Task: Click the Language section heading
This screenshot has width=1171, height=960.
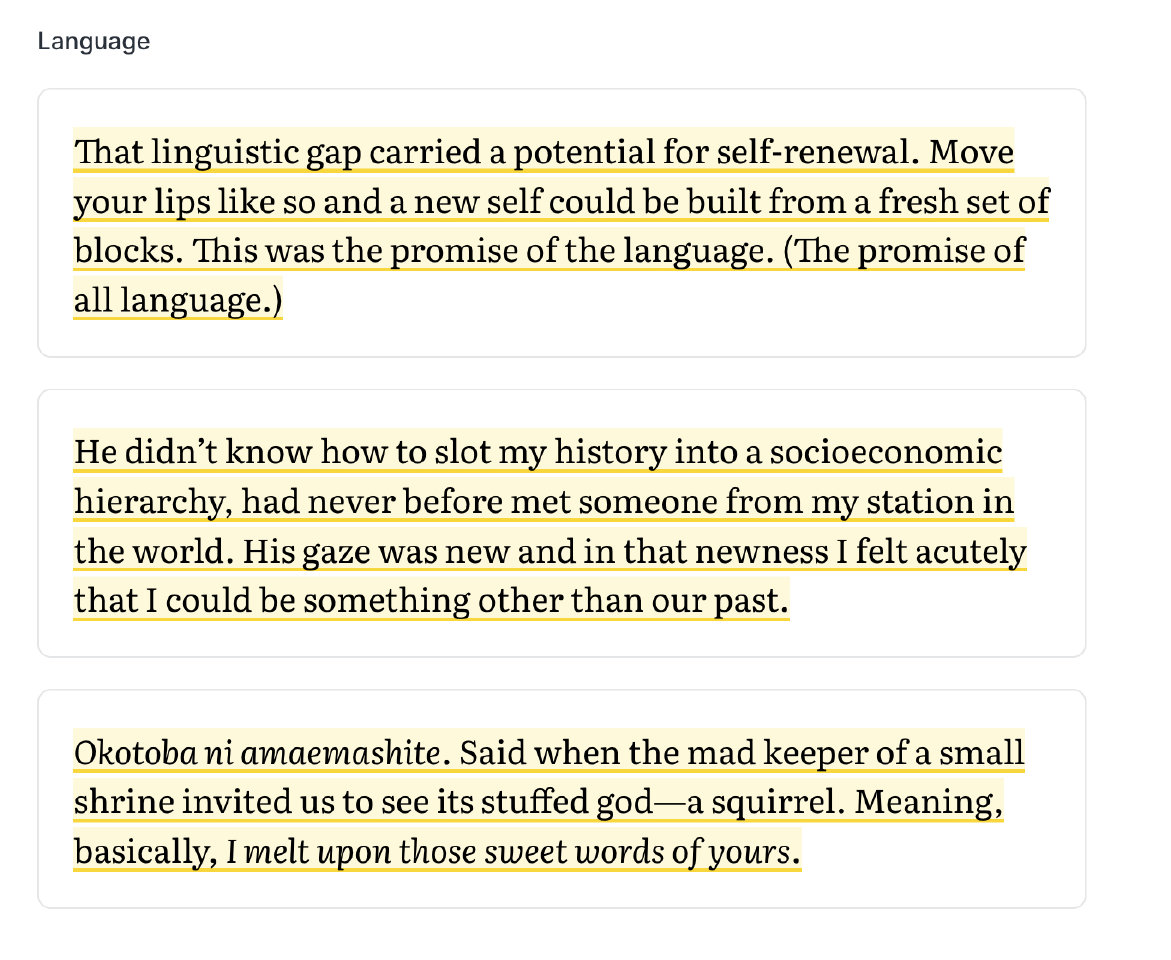Action: click(x=94, y=41)
